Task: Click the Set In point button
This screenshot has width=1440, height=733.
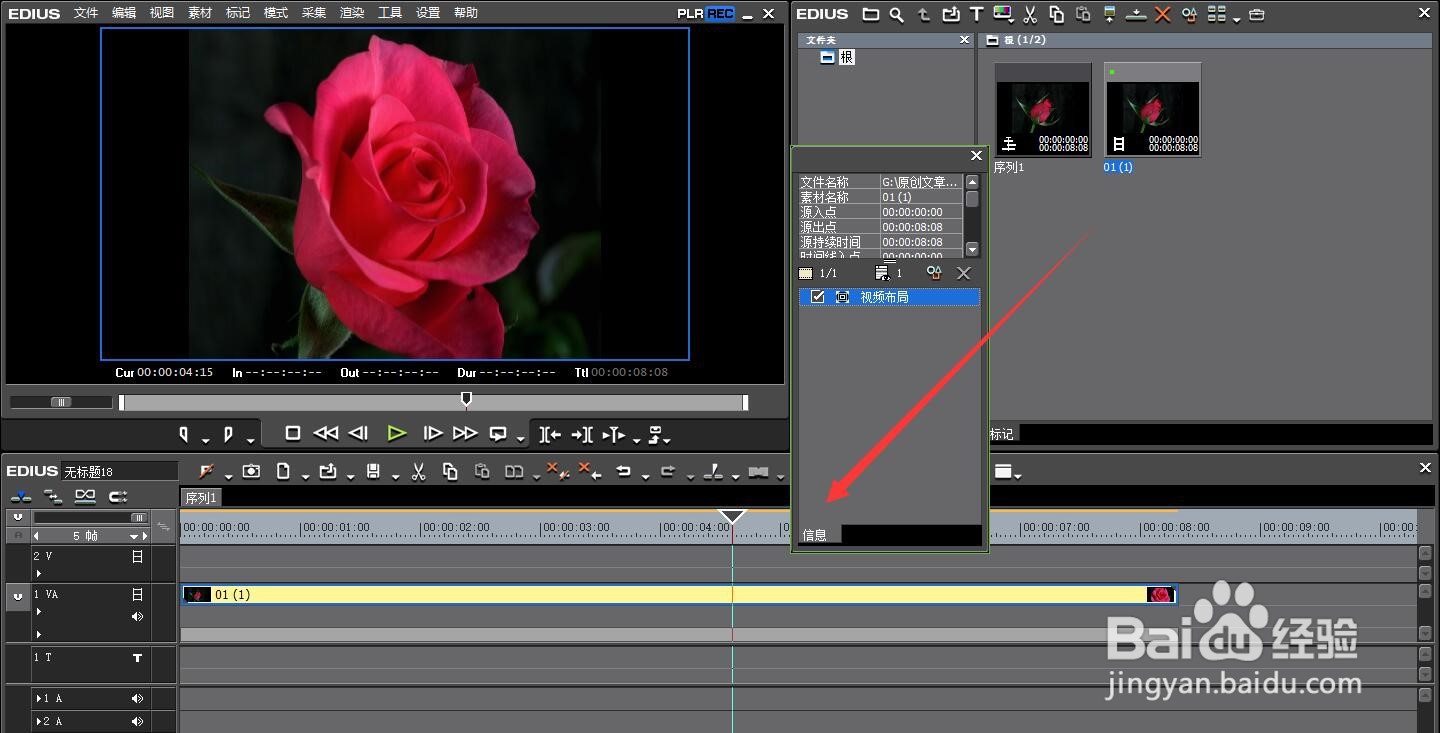Action: 184,434
